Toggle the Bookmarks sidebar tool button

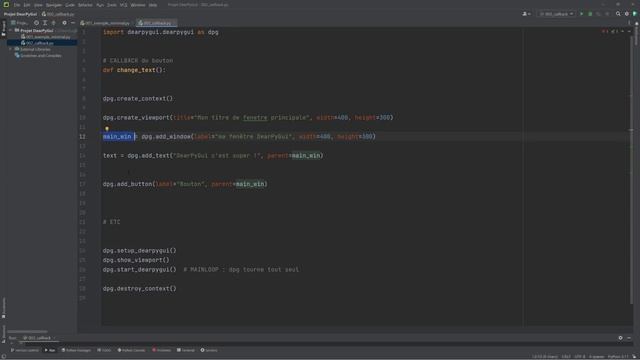click(x=4, y=309)
